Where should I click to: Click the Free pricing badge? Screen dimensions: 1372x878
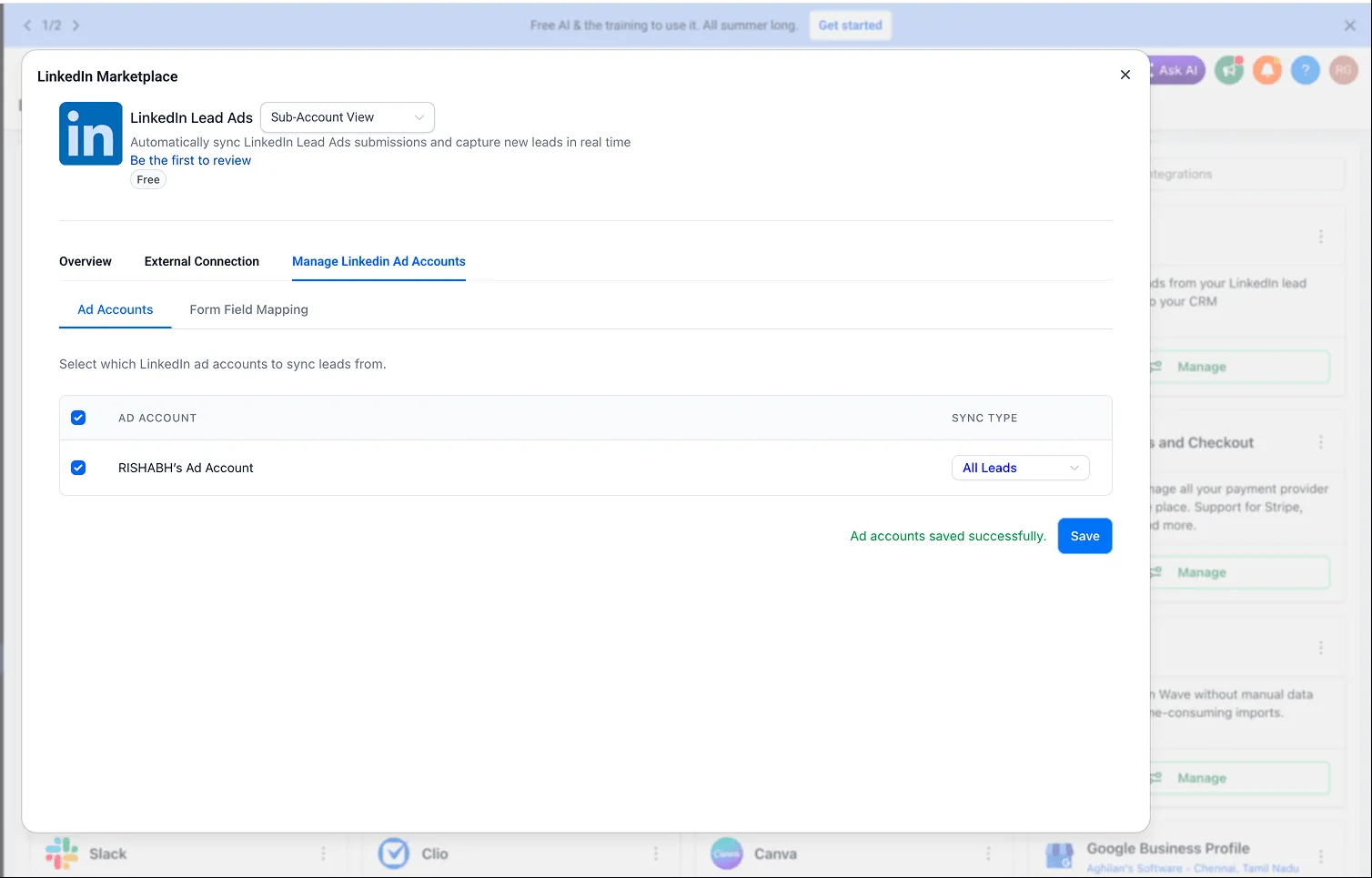[148, 179]
